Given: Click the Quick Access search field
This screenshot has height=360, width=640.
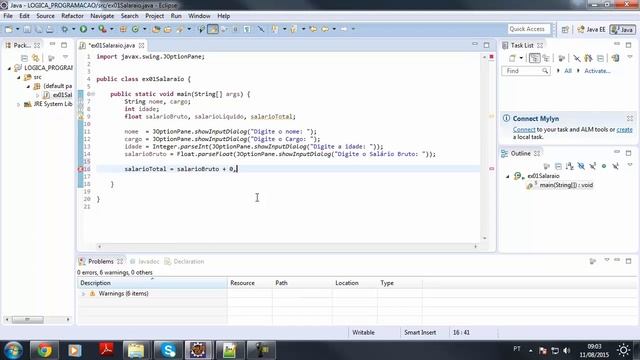Looking at the screenshot, I should tap(529, 29).
